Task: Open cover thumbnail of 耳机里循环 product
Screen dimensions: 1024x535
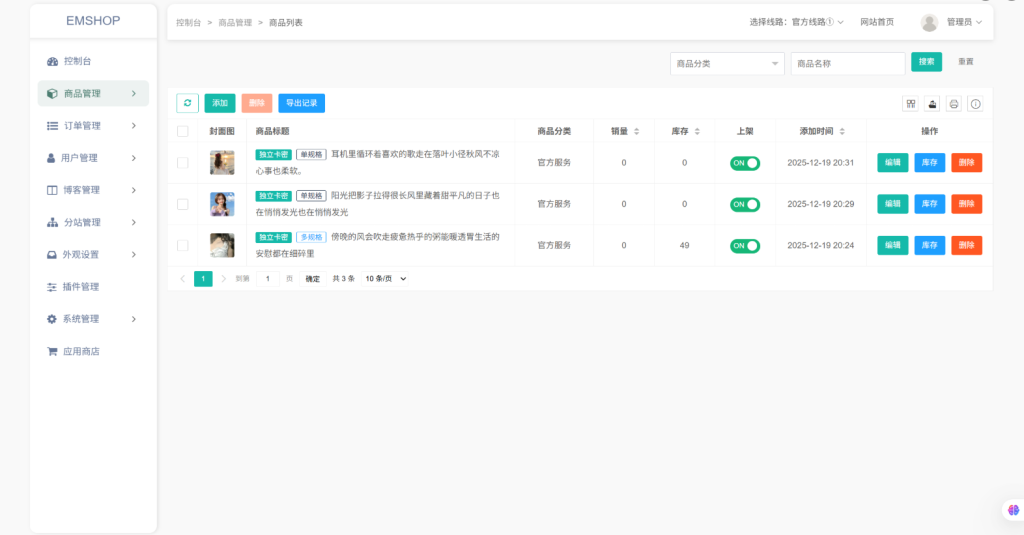Action: coord(222,163)
